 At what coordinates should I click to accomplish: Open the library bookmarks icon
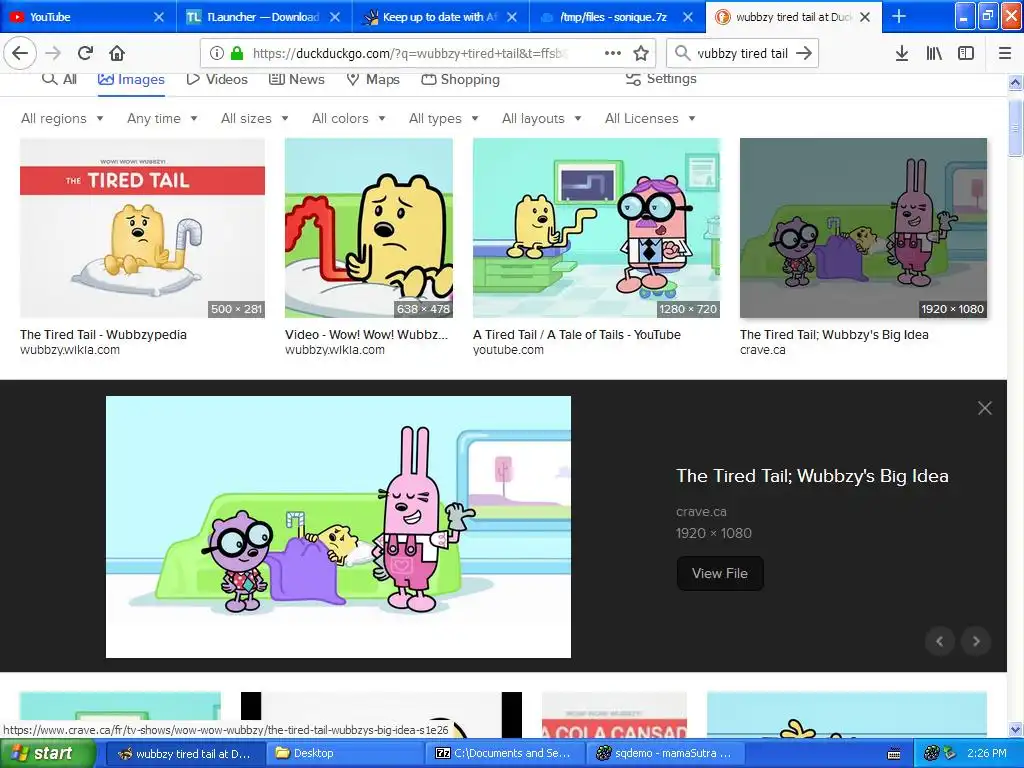click(934, 54)
